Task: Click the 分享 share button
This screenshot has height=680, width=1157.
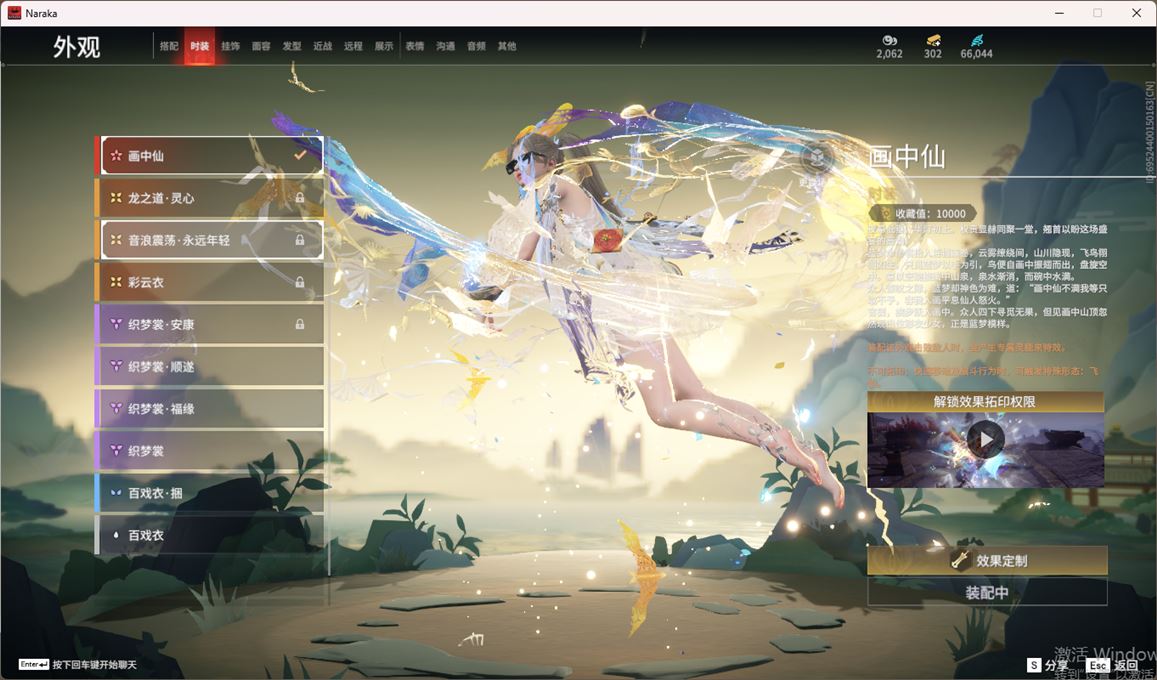Action: [1046, 665]
